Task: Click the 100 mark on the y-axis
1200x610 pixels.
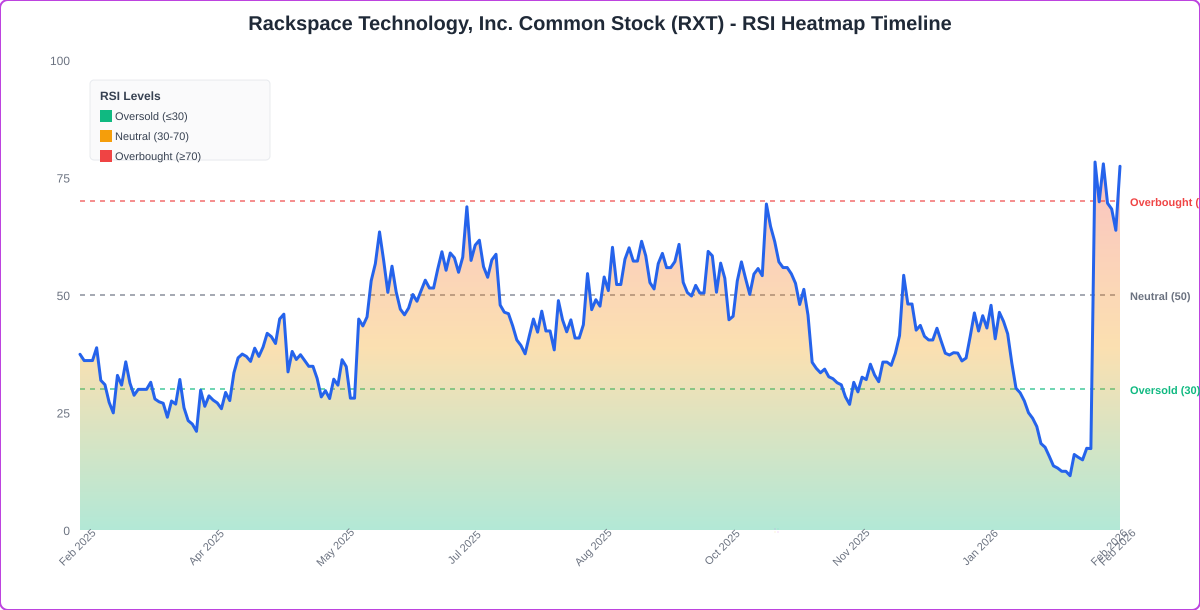Action: (x=61, y=61)
